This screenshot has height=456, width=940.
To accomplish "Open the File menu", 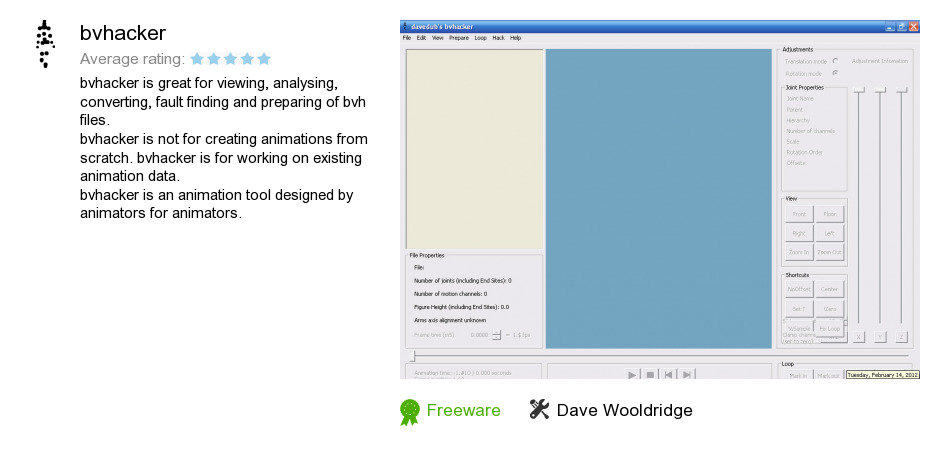I will (x=406, y=38).
